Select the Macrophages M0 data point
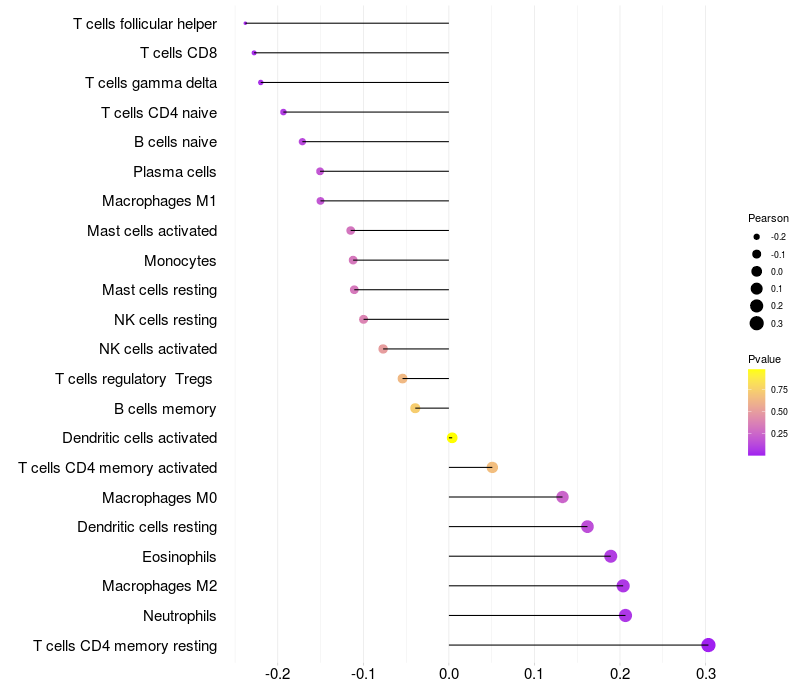 click(562, 497)
